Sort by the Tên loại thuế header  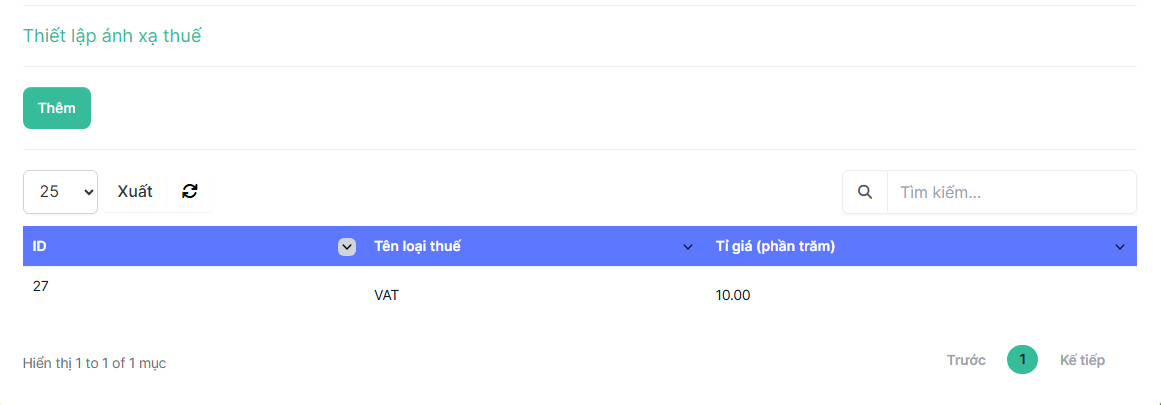click(x=417, y=247)
